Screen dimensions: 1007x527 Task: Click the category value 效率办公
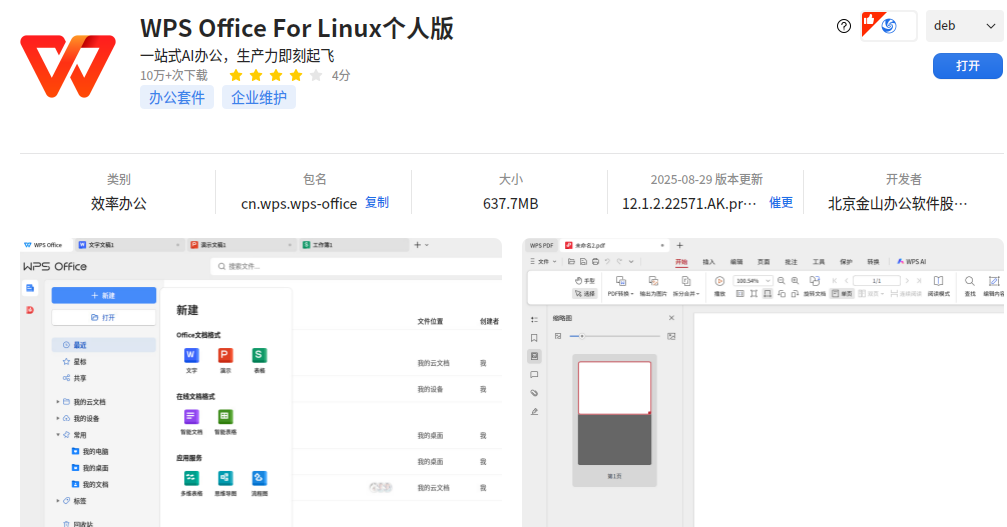pos(119,203)
